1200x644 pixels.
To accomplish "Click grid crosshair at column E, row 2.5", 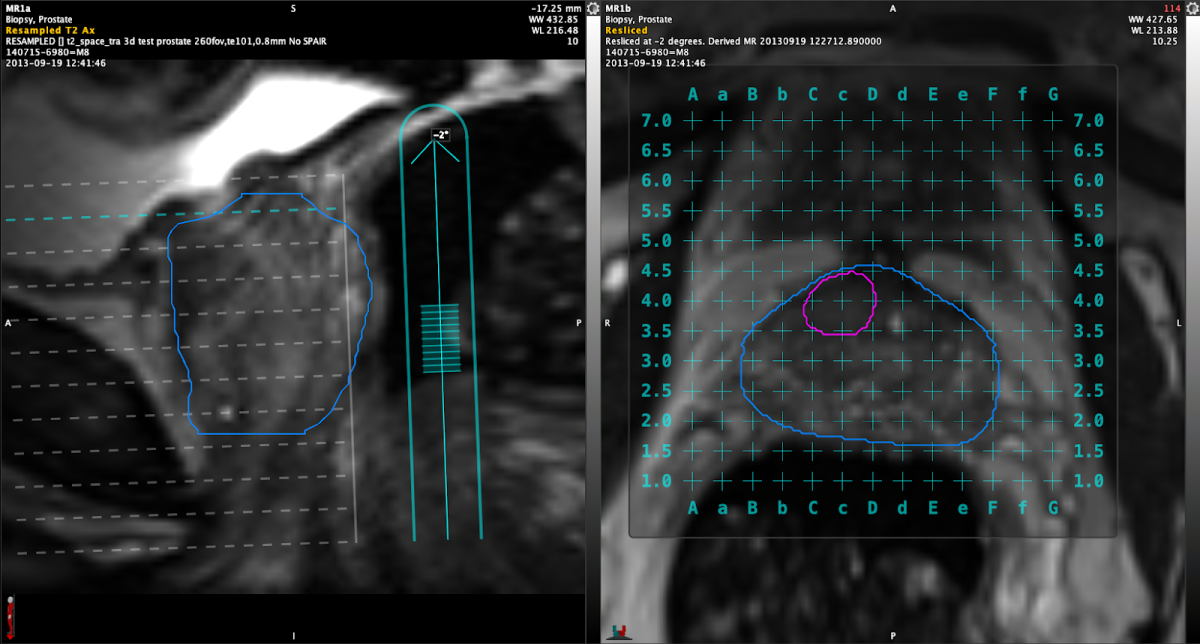I will [x=933, y=390].
